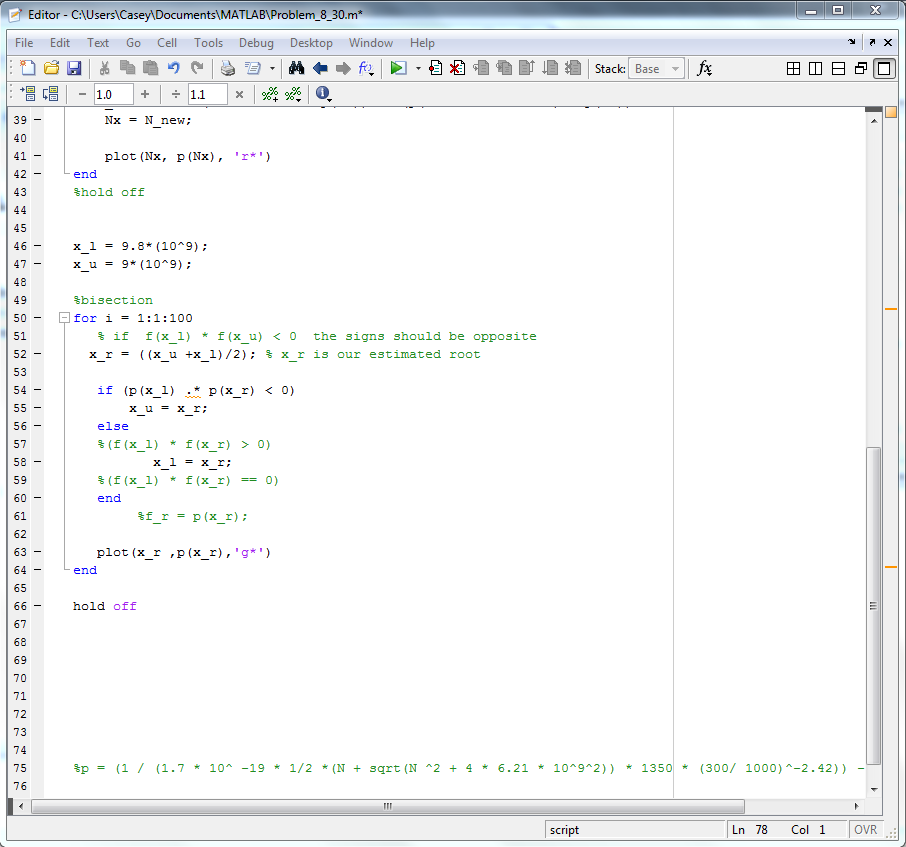Open the Edit menu
This screenshot has height=847, width=906.
(x=60, y=43)
